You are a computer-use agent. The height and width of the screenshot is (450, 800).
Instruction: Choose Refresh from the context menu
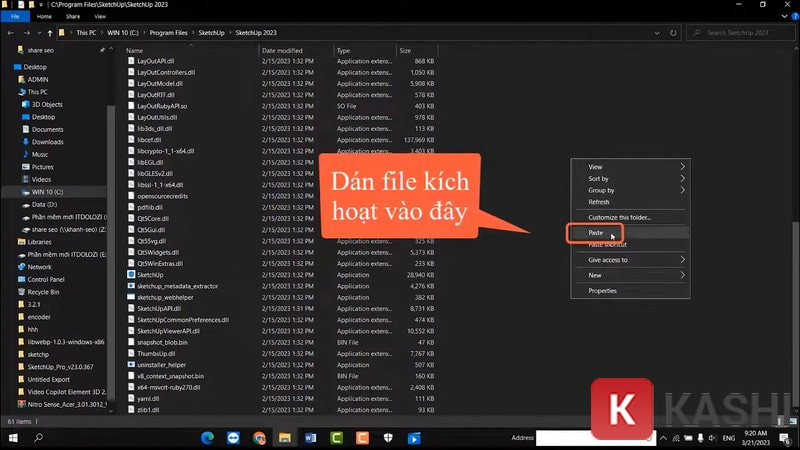pyautogui.click(x=599, y=202)
